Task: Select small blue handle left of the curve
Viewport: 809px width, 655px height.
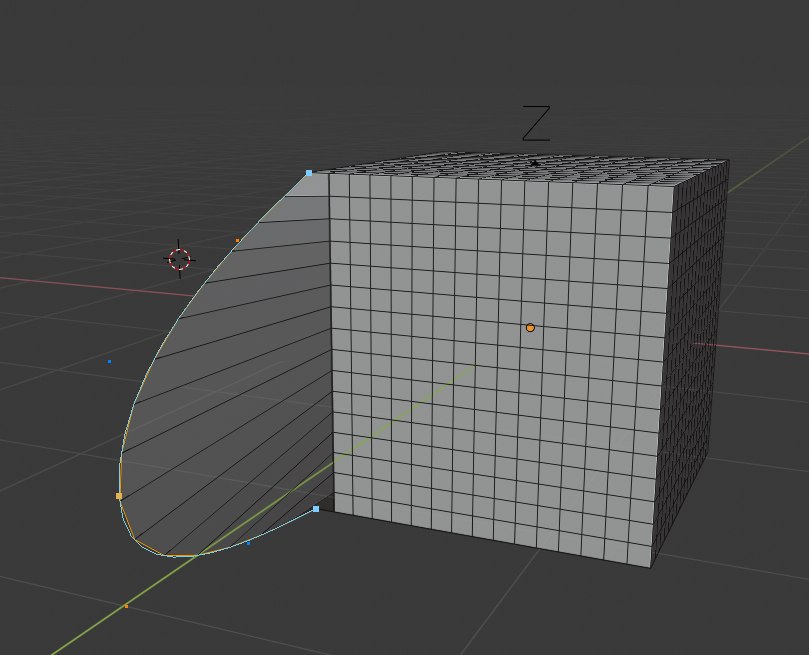Action: pyautogui.click(x=109, y=362)
